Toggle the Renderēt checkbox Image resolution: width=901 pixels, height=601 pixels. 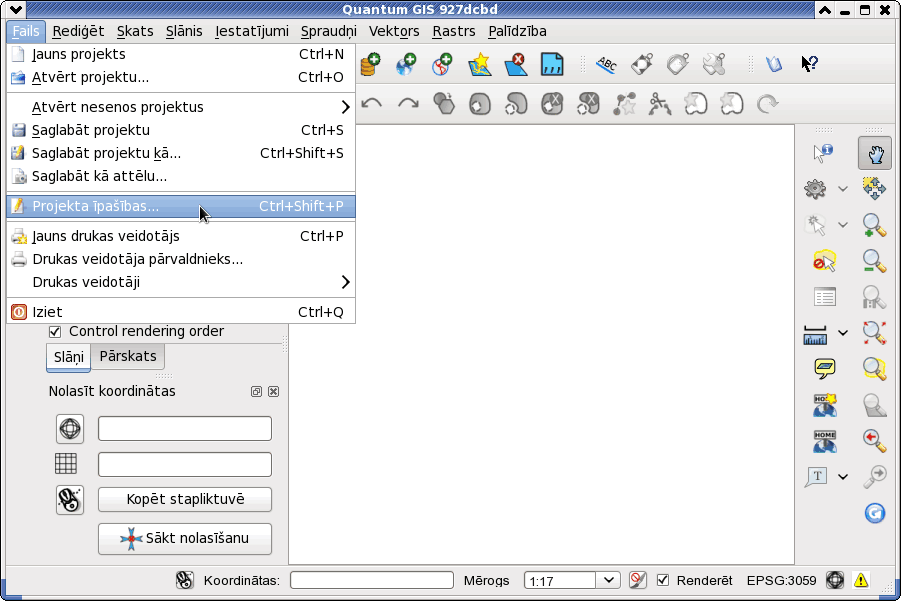coord(663,580)
